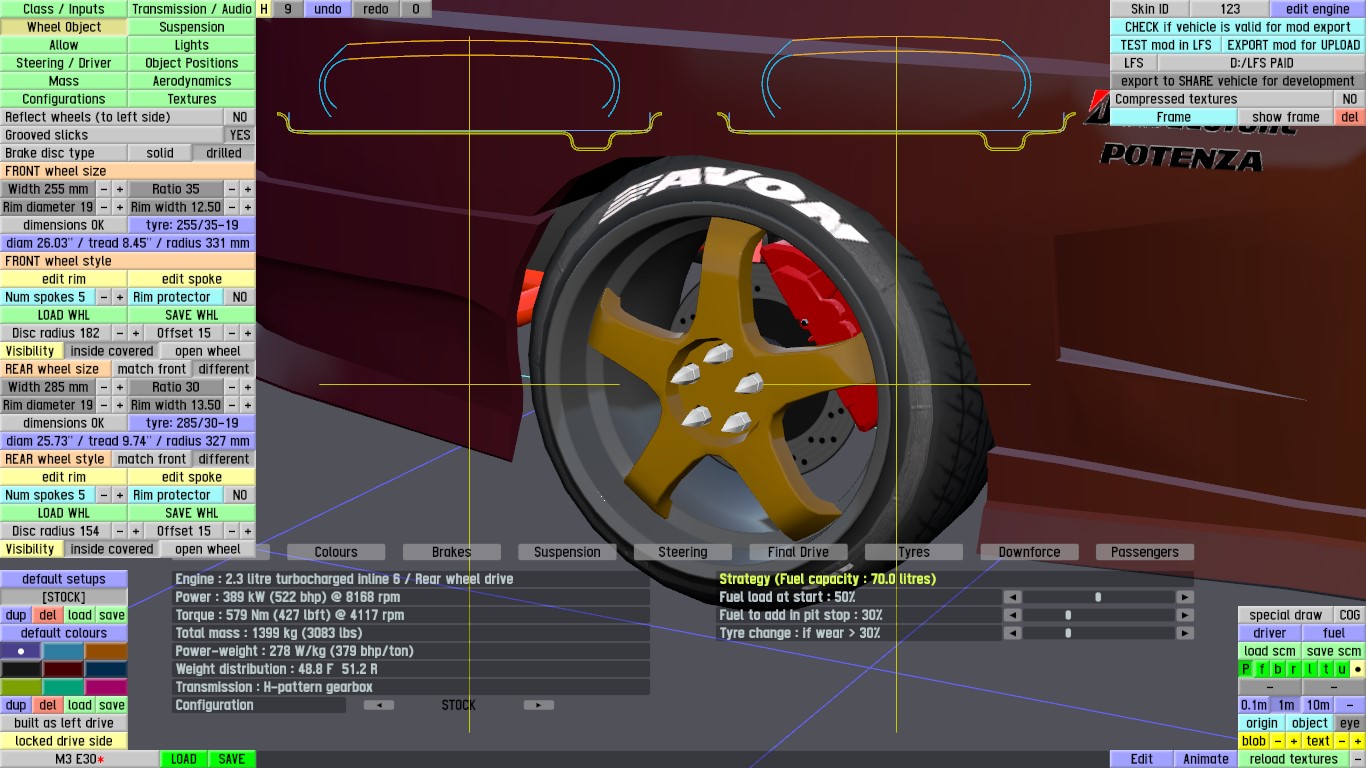Toggle Reflect wheels (to left side) NO
Image resolution: width=1366 pixels, height=768 pixels.
(240, 117)
